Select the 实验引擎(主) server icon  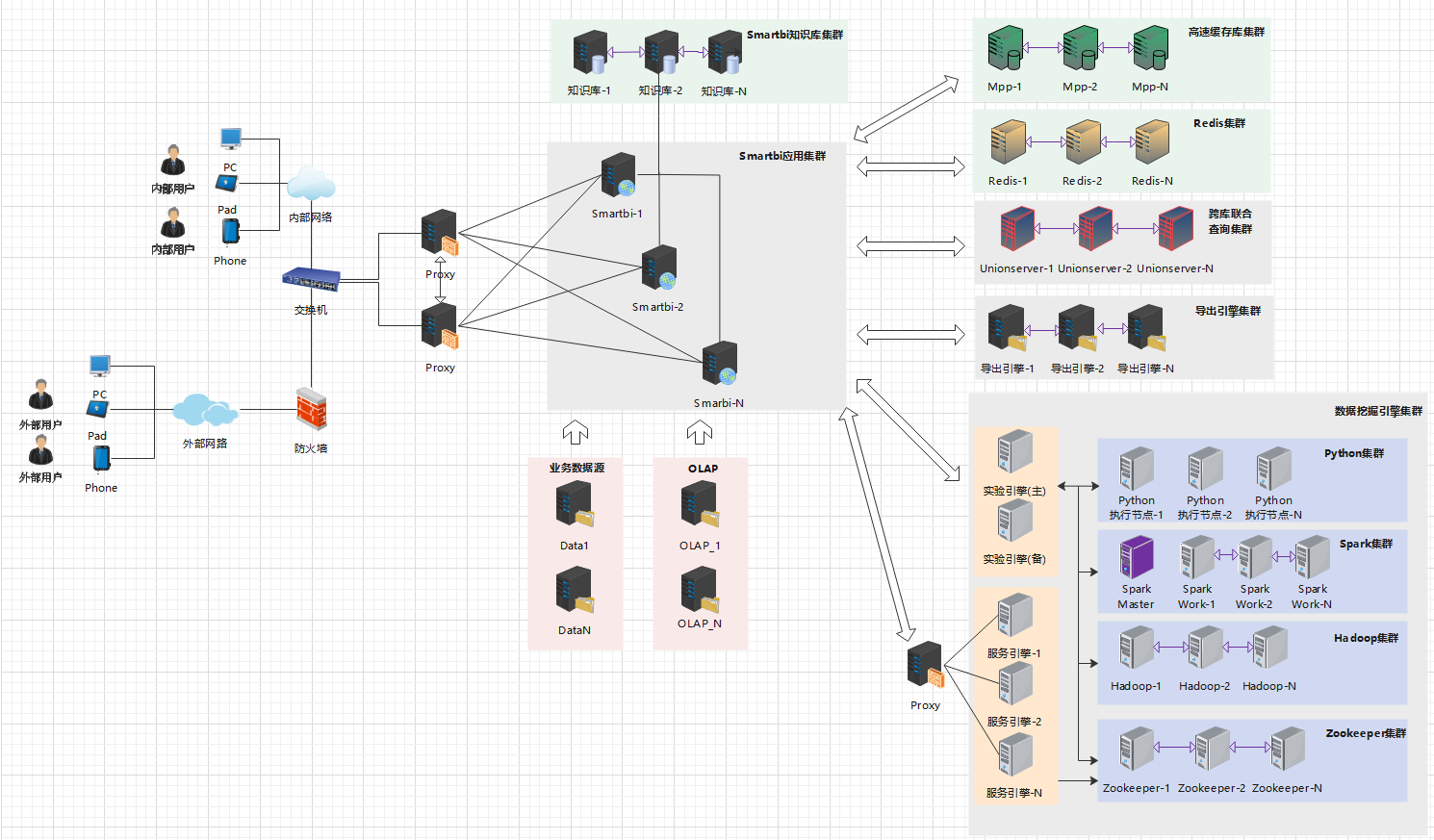[1014, 453]
